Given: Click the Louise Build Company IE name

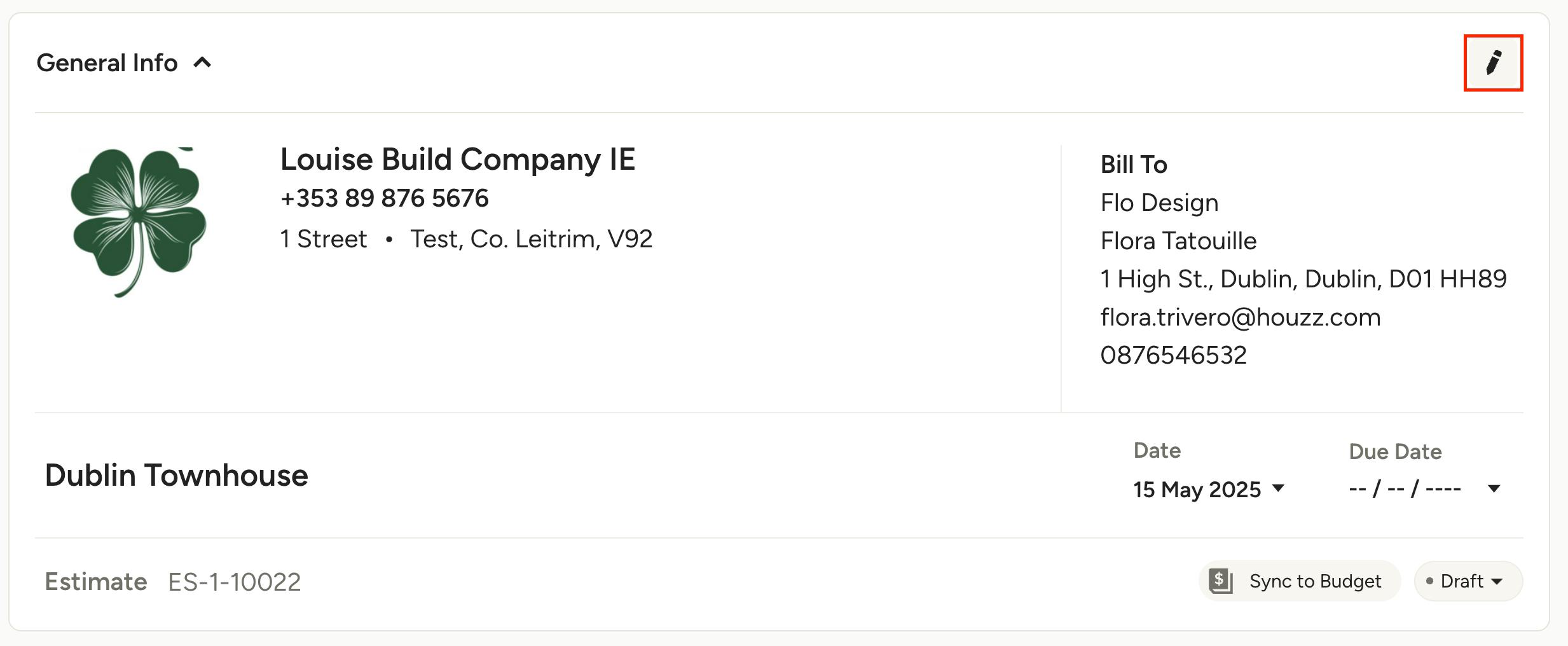Looking at the screenshot, I should click(458, 159).
